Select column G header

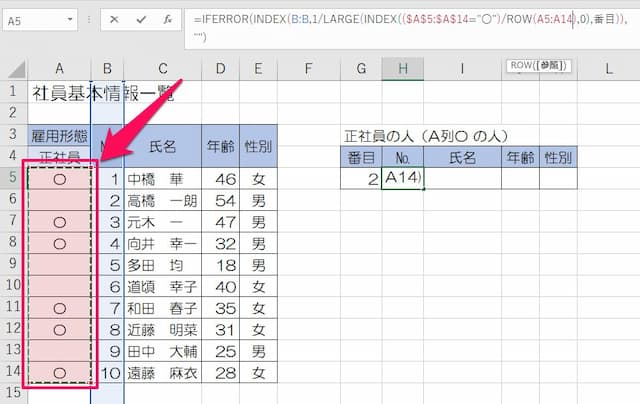point(361,69)
